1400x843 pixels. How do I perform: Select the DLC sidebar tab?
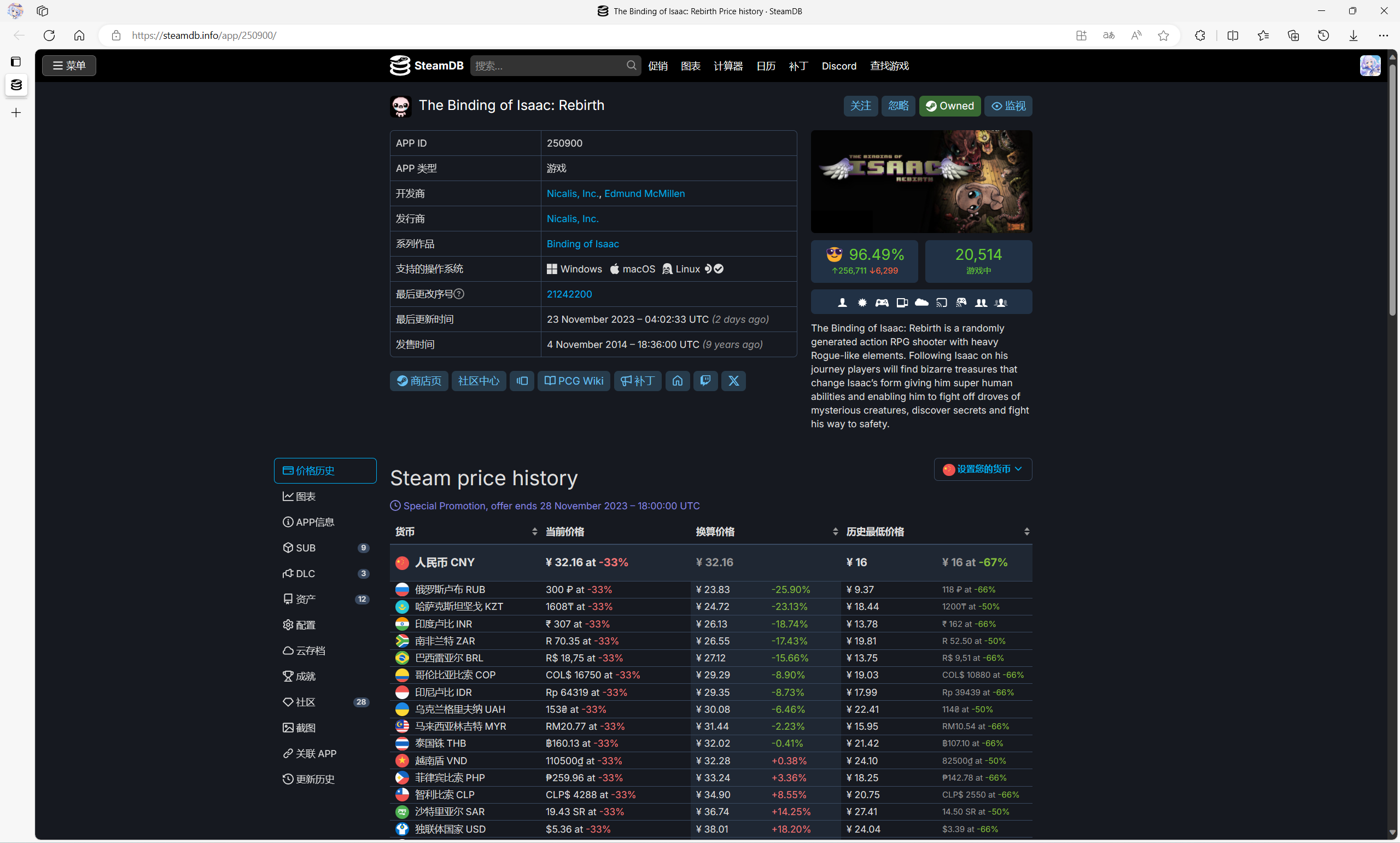pos(325,574)
